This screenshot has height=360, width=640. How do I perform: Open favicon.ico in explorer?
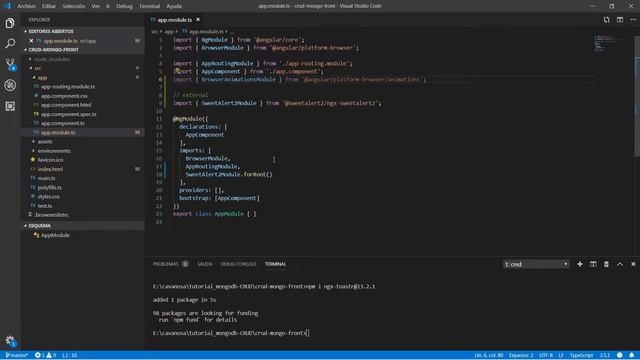click(x=50, y=160)
